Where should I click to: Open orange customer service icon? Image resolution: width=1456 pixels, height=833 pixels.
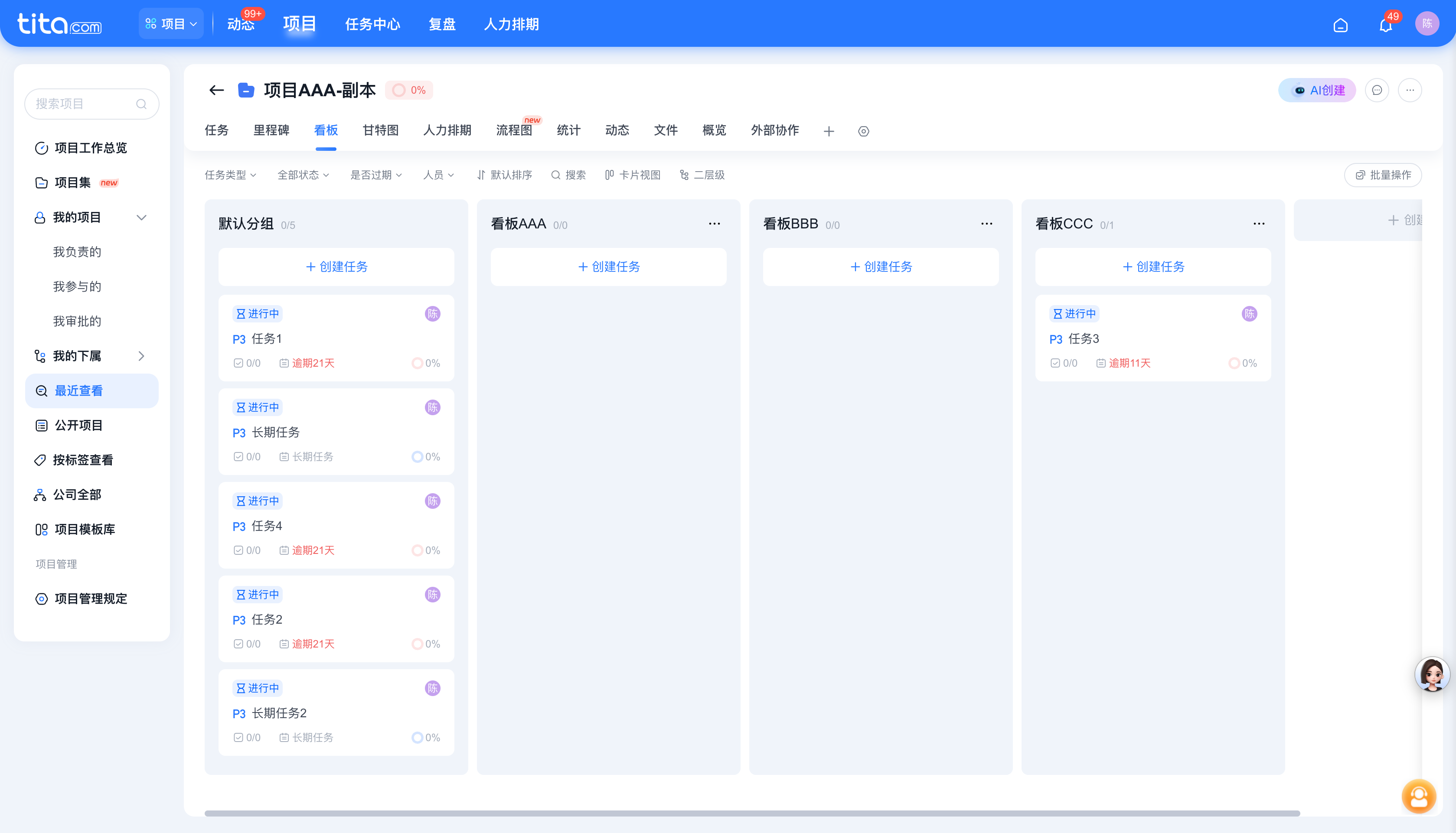pos(1419,796)
